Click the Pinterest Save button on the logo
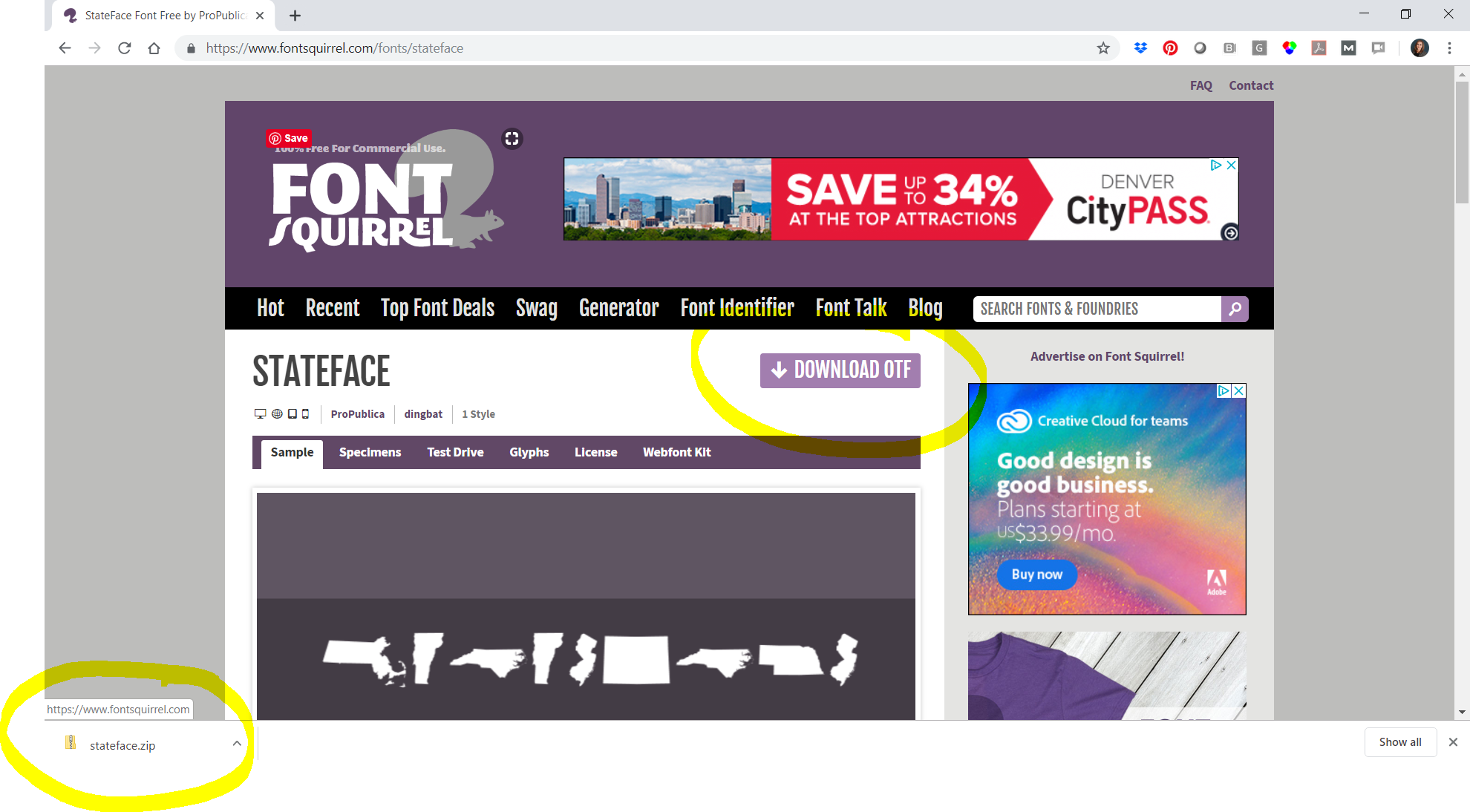Image resolution: width=1470 pixels, height=812 pixels. point(288,138)
